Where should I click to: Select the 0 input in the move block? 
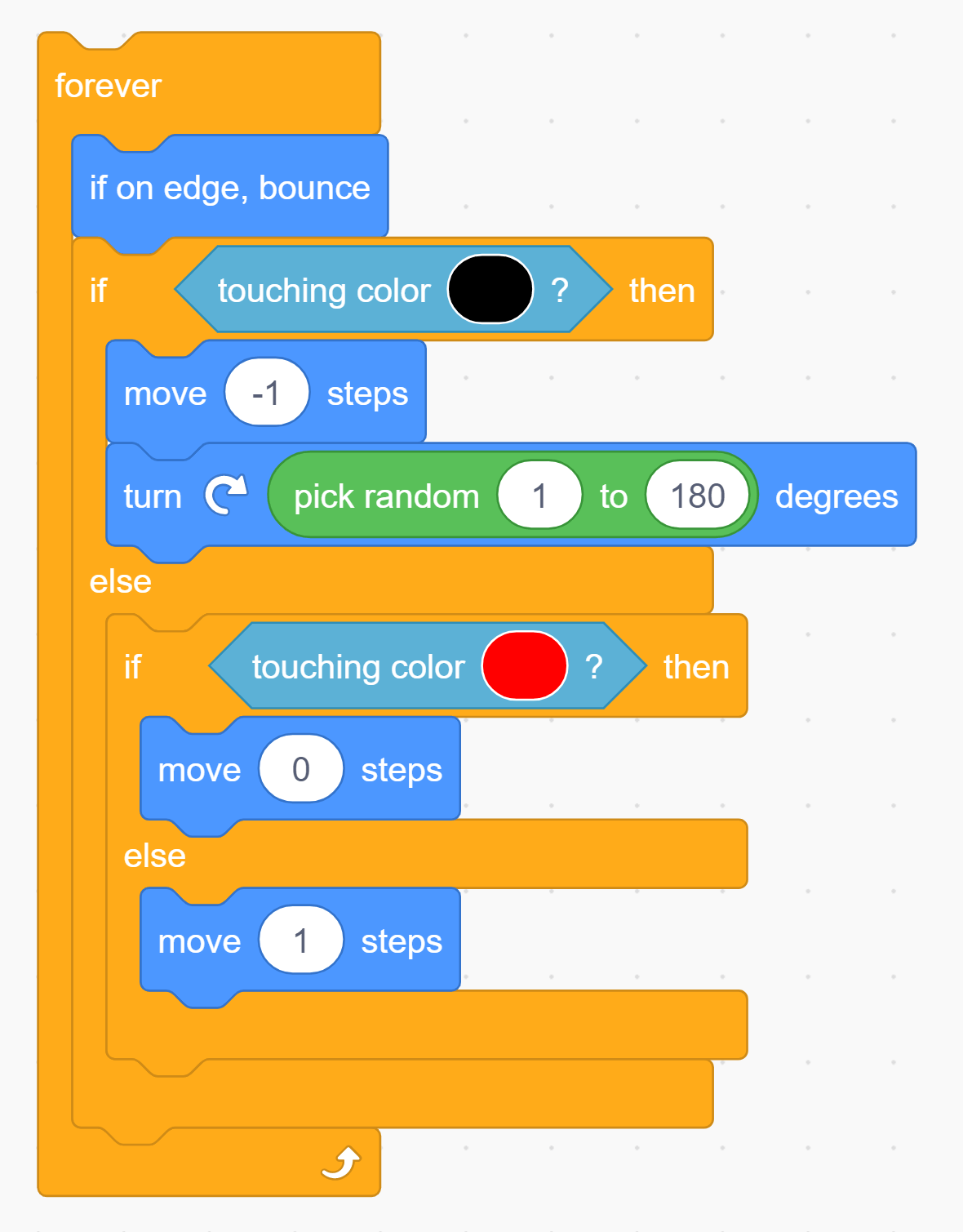click(x=301, y=769)
